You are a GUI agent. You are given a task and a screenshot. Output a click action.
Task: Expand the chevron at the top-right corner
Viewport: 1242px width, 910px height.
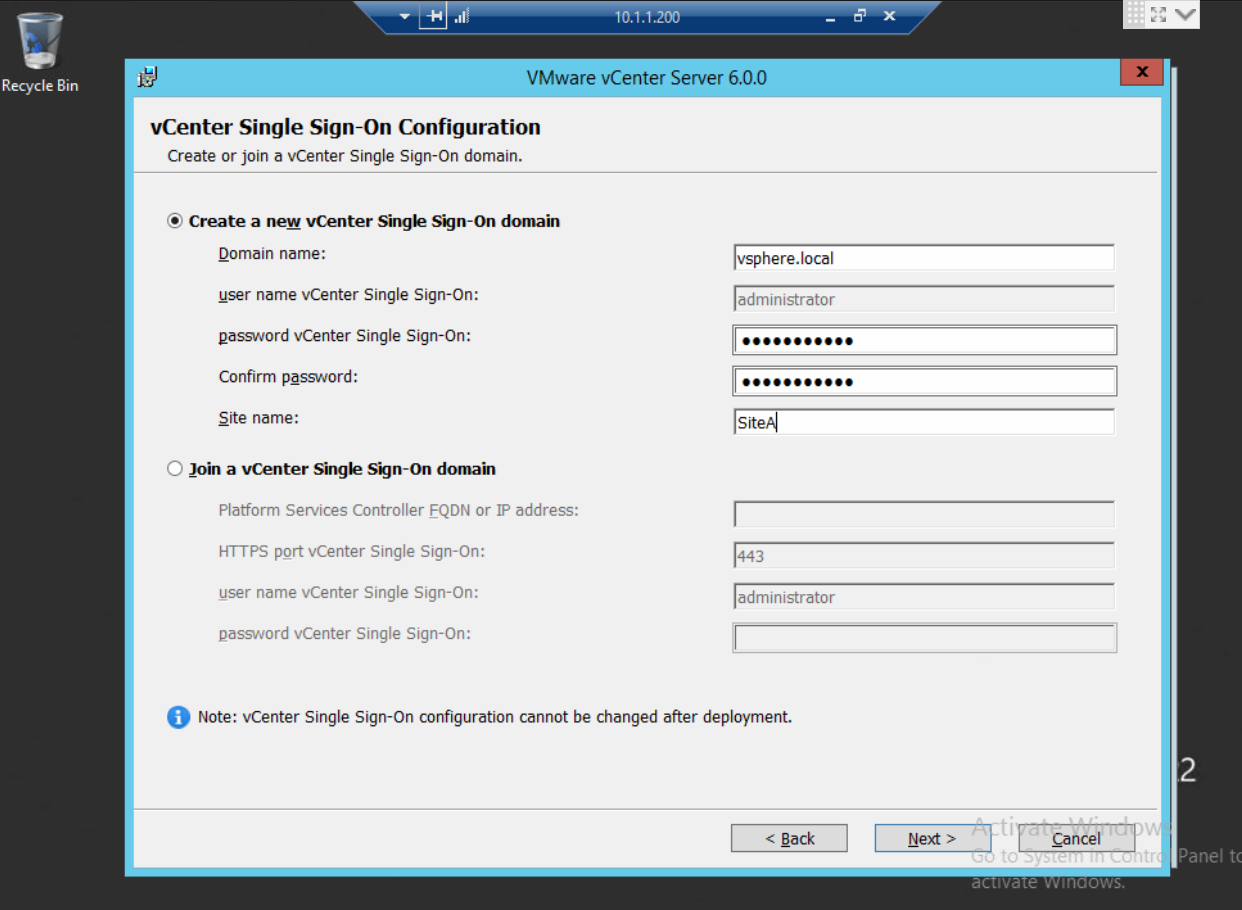1185,14
